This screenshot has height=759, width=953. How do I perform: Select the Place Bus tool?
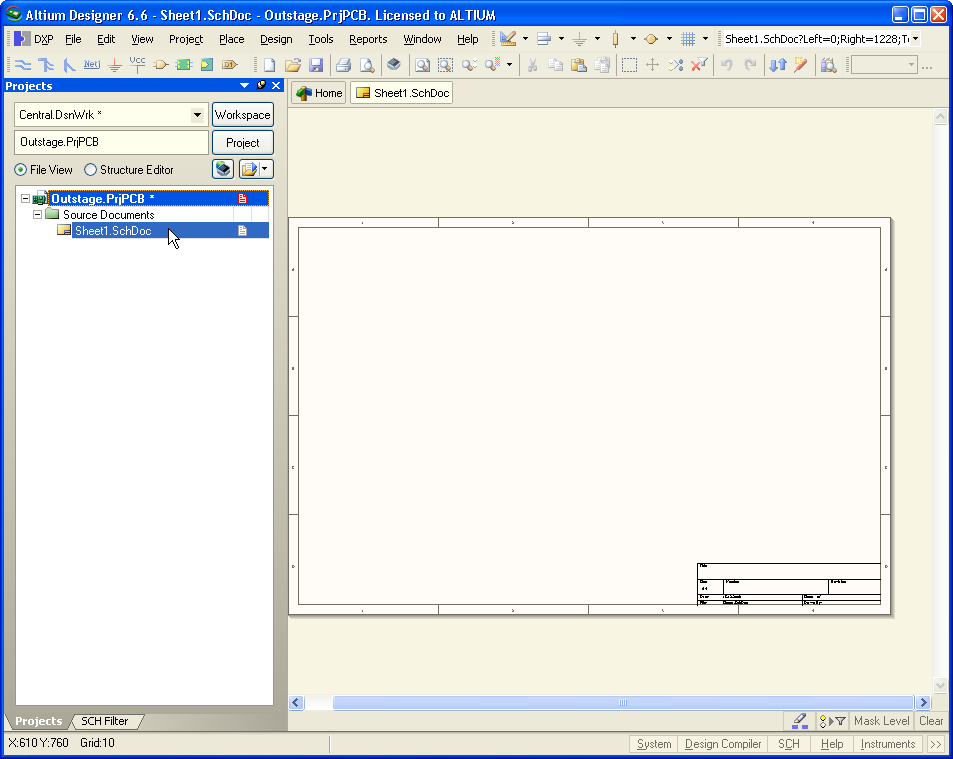45,64
